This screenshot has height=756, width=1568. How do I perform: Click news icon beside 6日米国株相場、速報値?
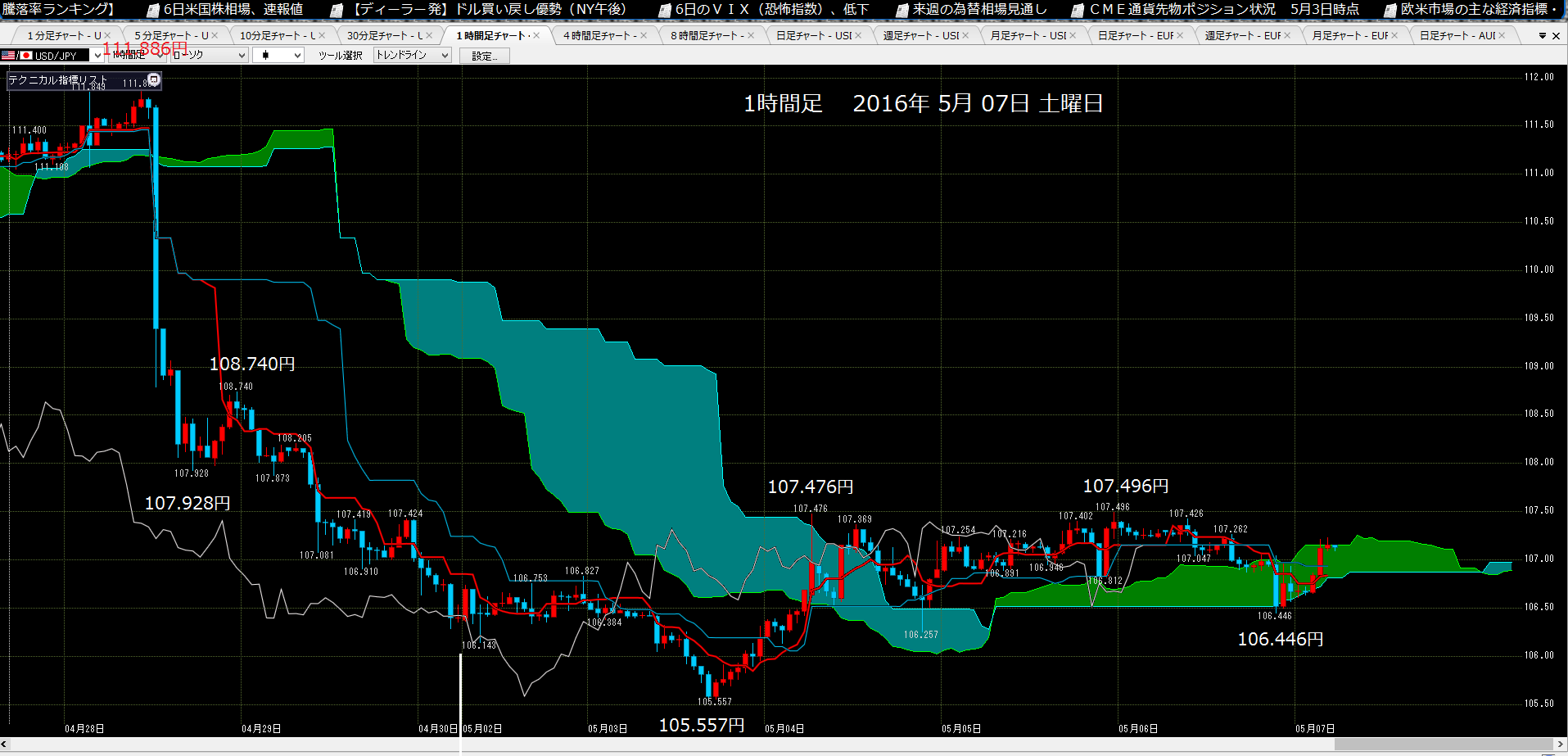click(x=153, y=10)
